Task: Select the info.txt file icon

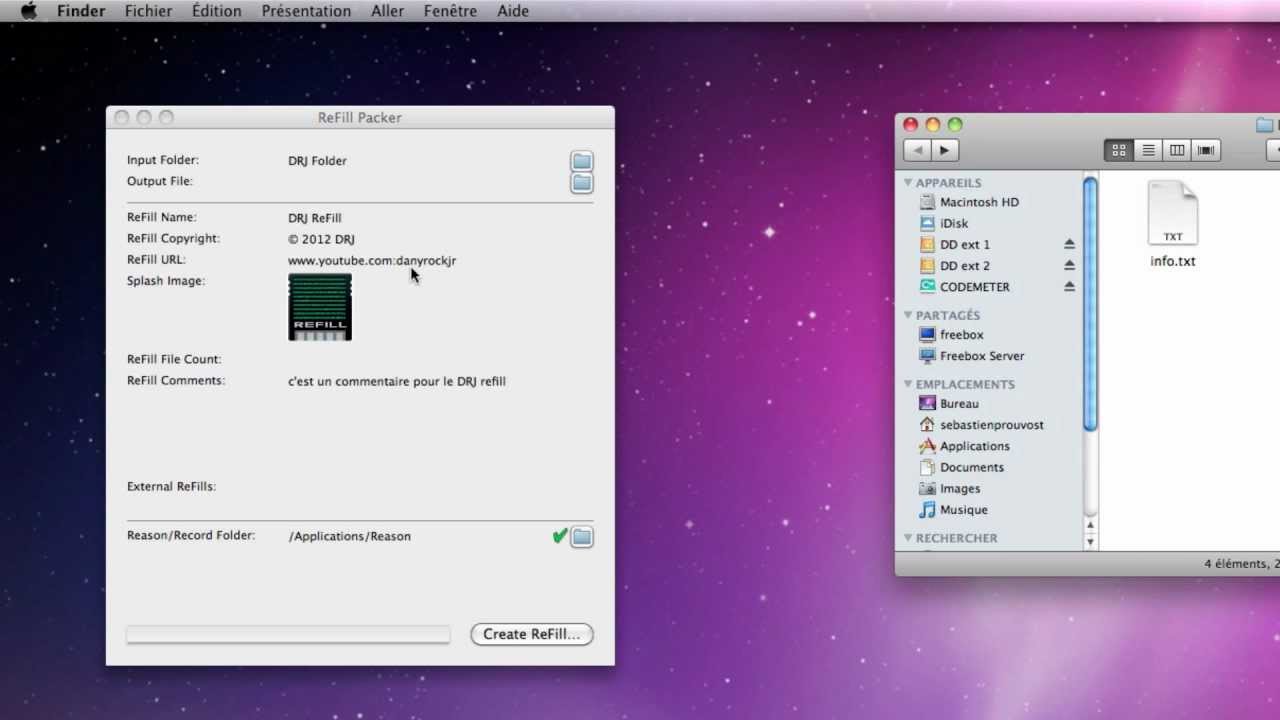Action: (1173, 213)
